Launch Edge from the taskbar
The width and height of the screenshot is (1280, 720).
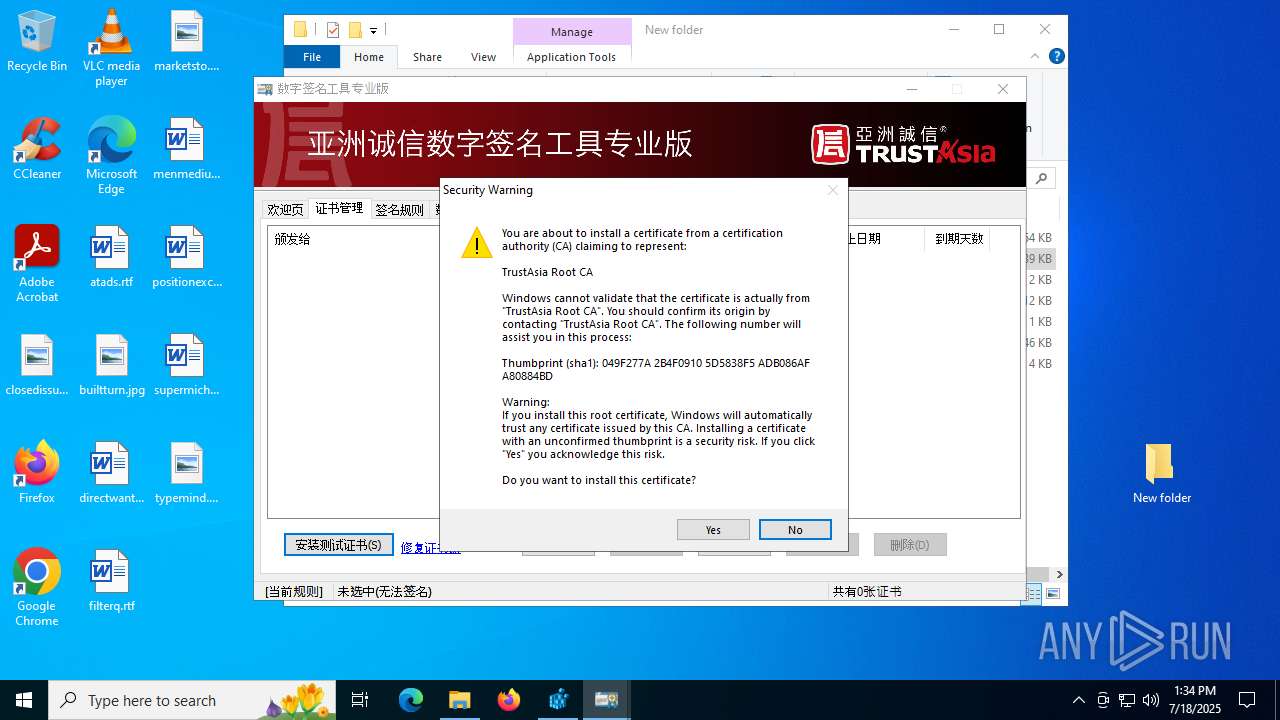(x=411, y=700)
